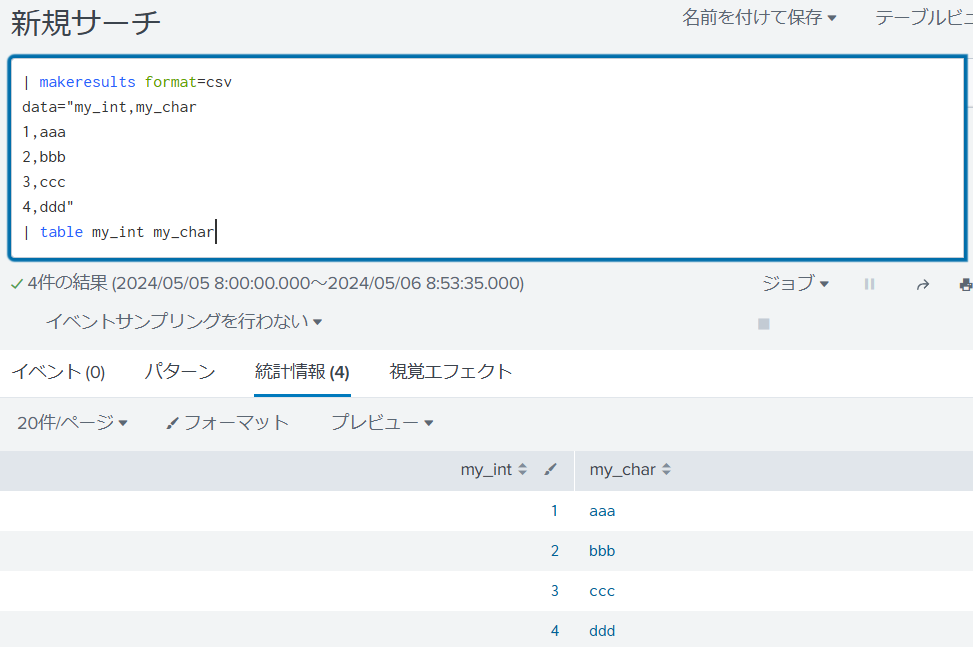The height and width of the screenshot is (647, 973).
Task: Click my_int value 4 in ddd row
Action: [555, 631]
